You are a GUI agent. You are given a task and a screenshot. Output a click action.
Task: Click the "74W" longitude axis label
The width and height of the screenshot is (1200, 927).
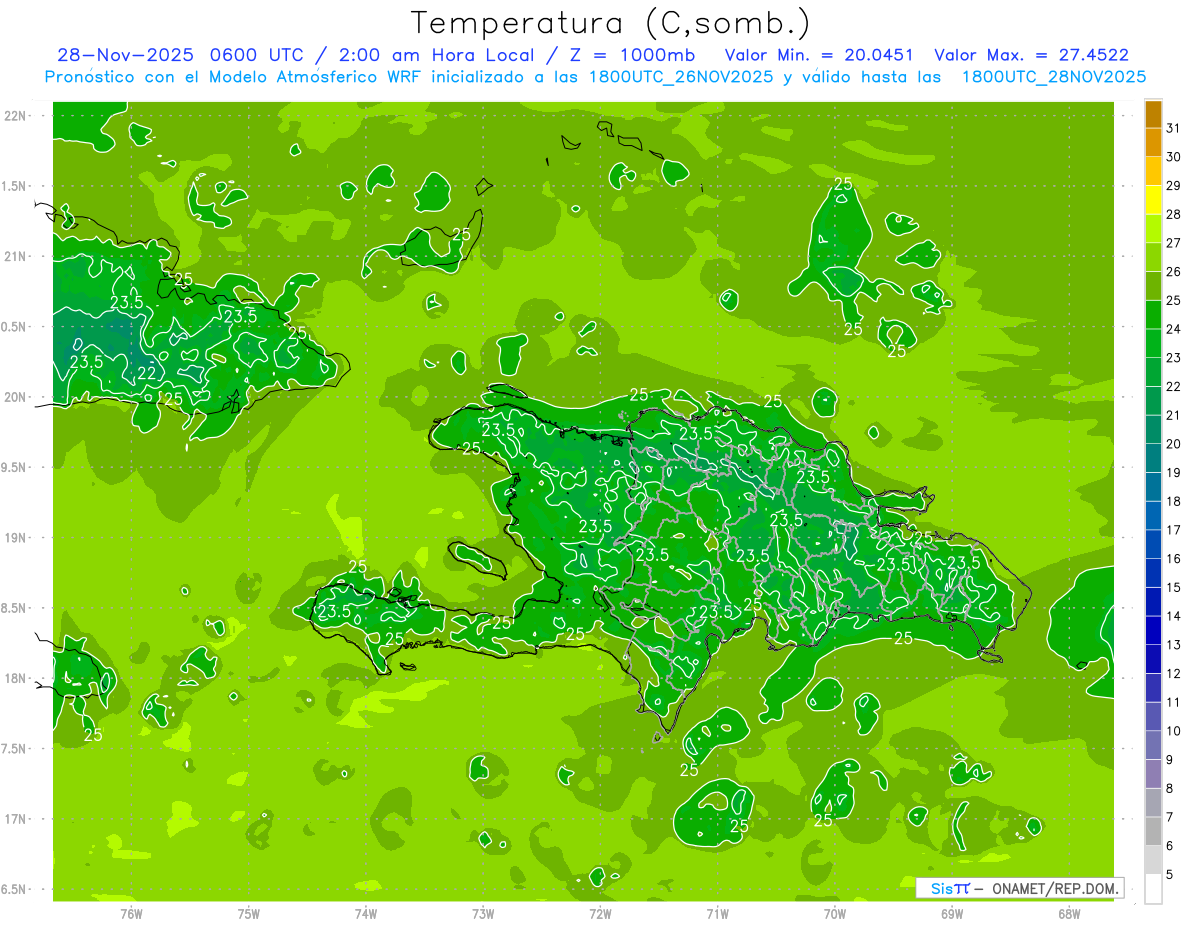pos(366,913)
